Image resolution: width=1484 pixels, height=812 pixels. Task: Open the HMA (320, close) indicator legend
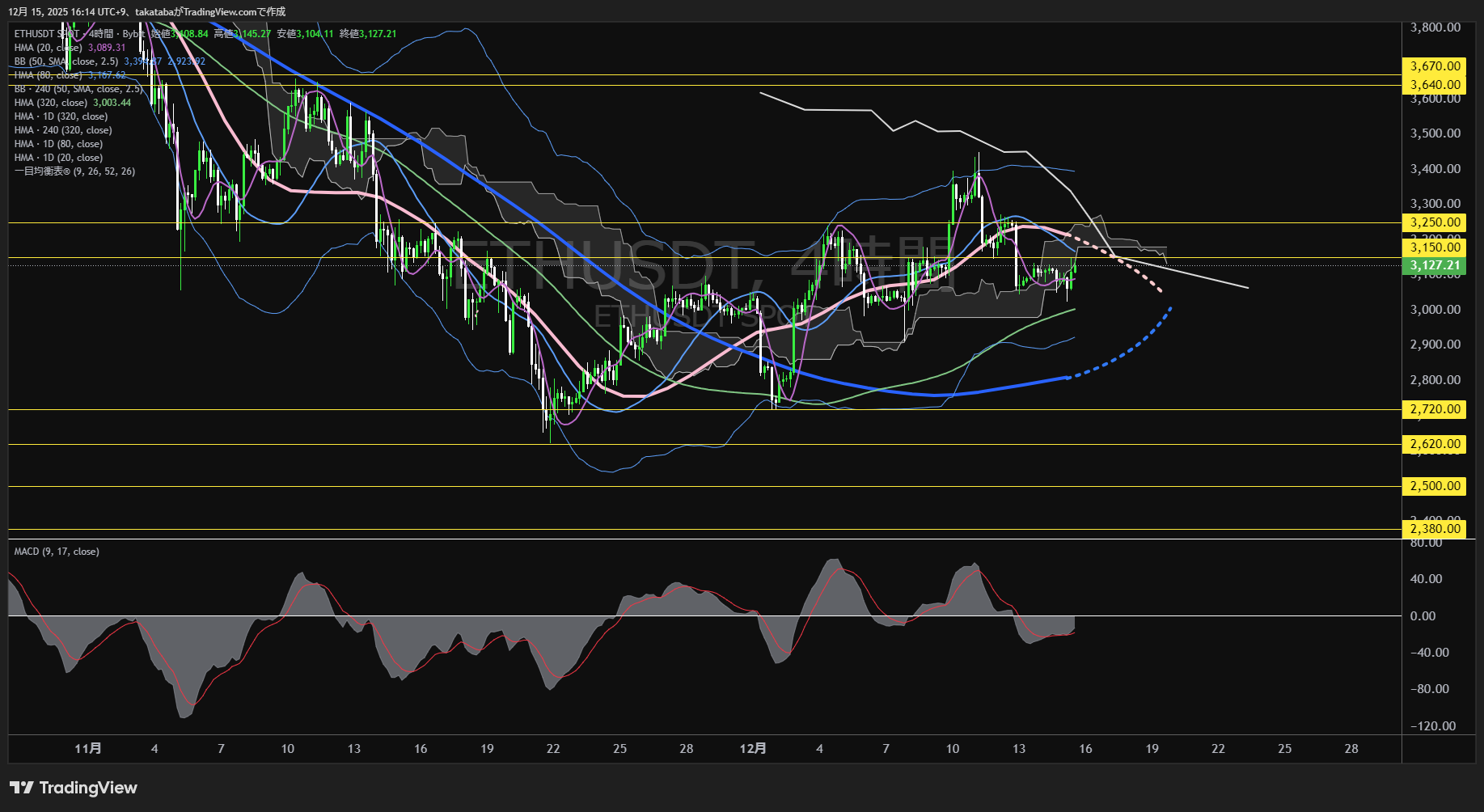(x=50, y=103)
